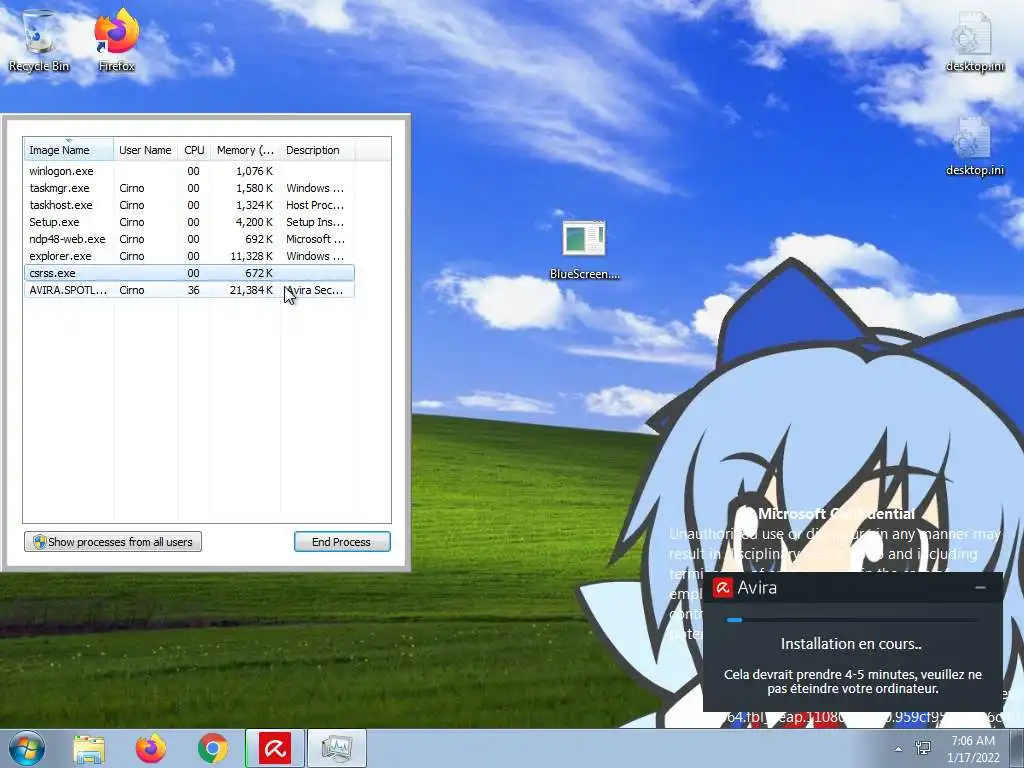Sort by User Name column header

click(x=145, y=150)
